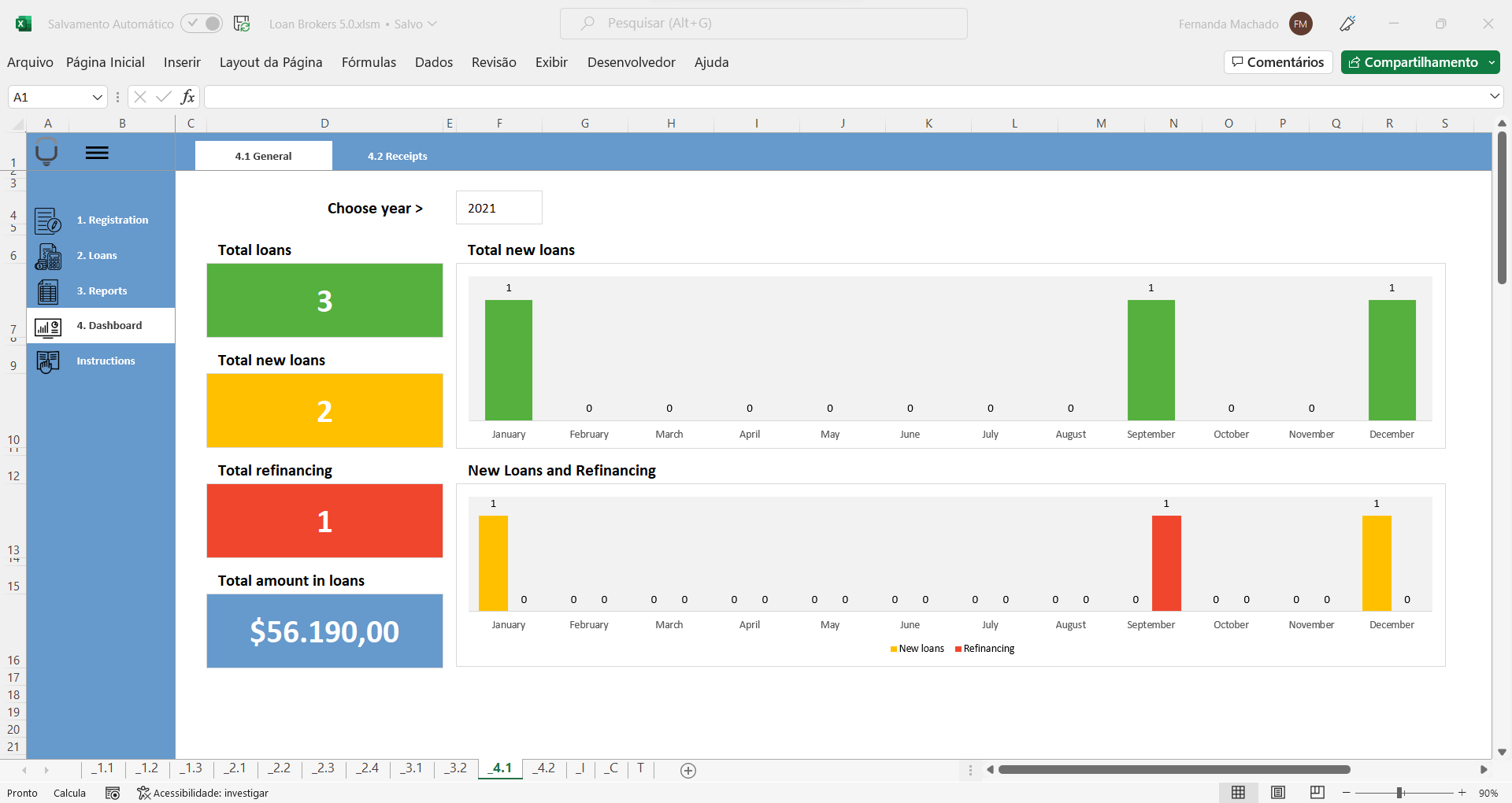Open the Compartilhamento dropdown arrow
Screen dimensions: 1512x803
click(x=1492, y=62)
